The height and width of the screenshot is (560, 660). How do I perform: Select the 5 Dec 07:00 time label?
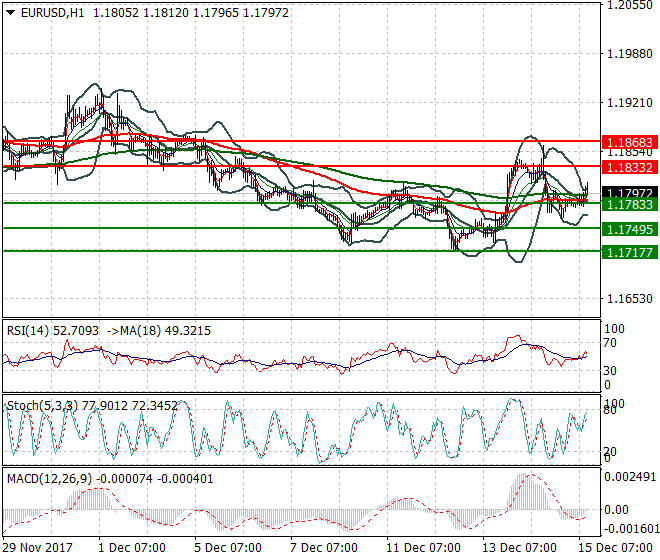tap(228, 548)
